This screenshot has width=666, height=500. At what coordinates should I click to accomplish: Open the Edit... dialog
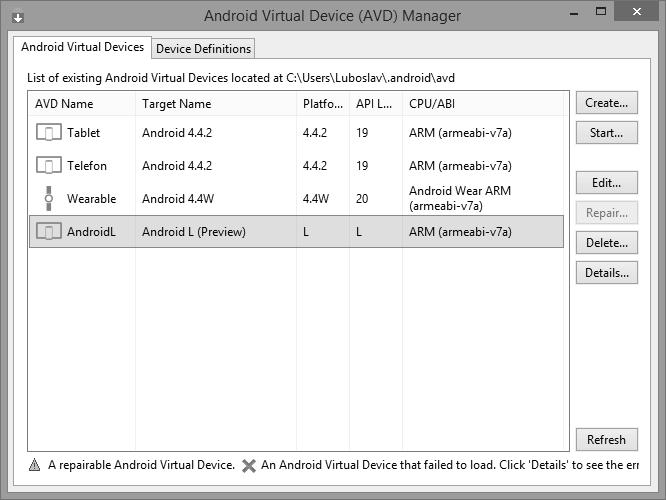(x=606, y=183)
